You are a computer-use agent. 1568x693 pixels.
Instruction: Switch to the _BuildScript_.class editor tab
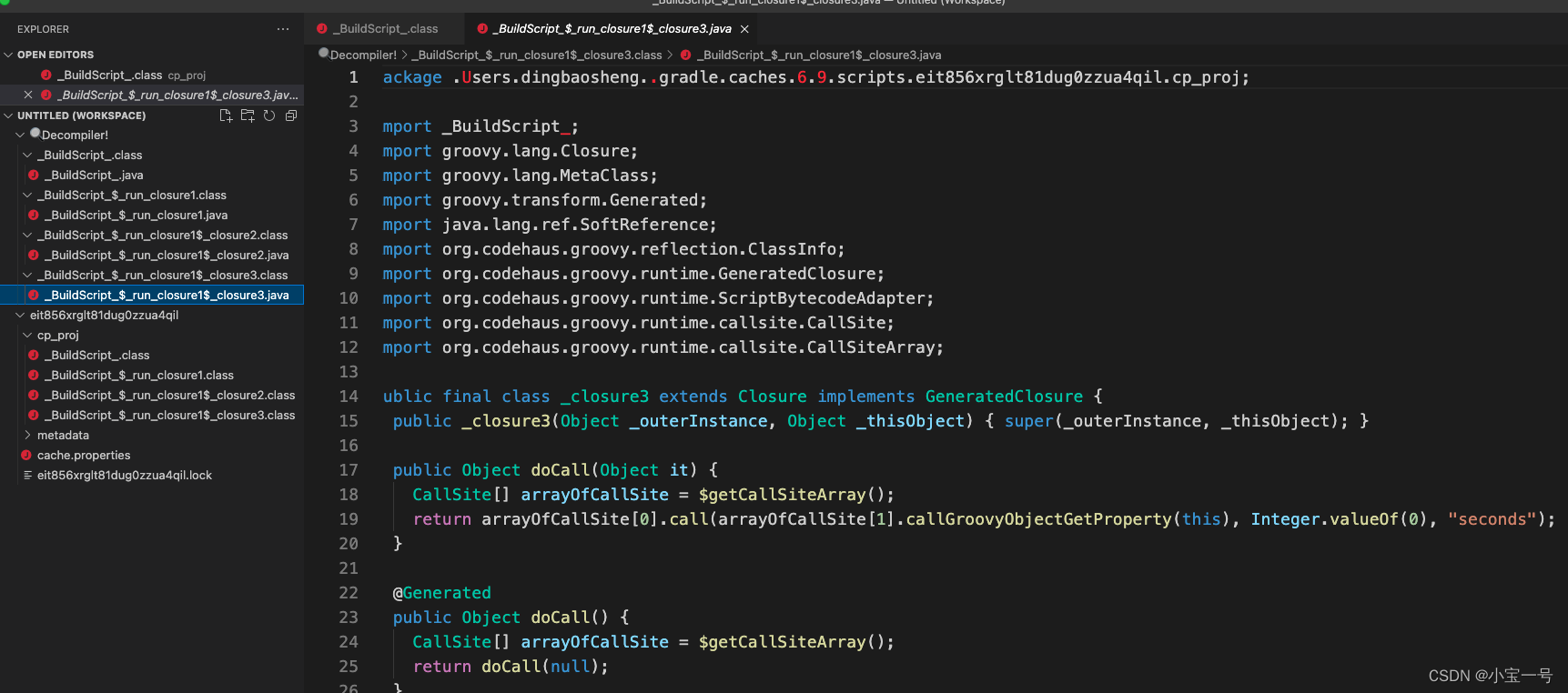(x=384, y=29)
